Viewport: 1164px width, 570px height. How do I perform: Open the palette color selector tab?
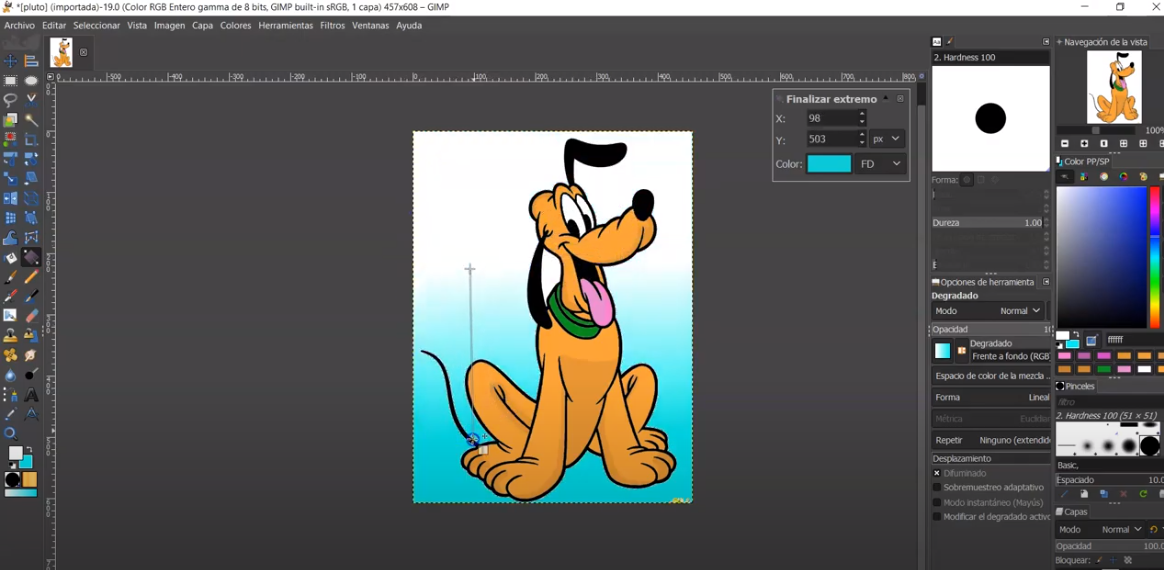(x=1143, y=177)
